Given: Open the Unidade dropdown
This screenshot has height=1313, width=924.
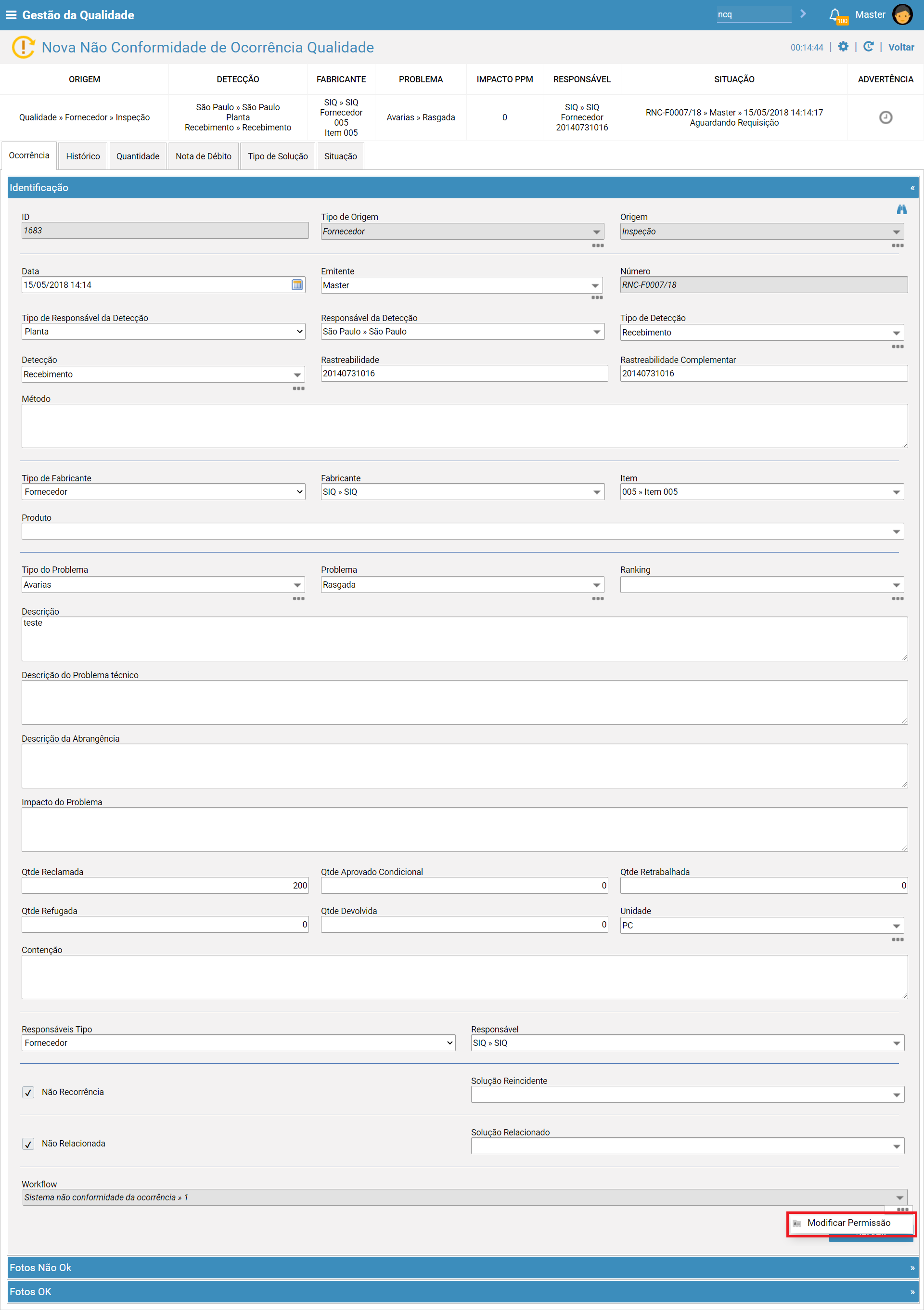Looking at the screenshot, I should click(762, 925).
